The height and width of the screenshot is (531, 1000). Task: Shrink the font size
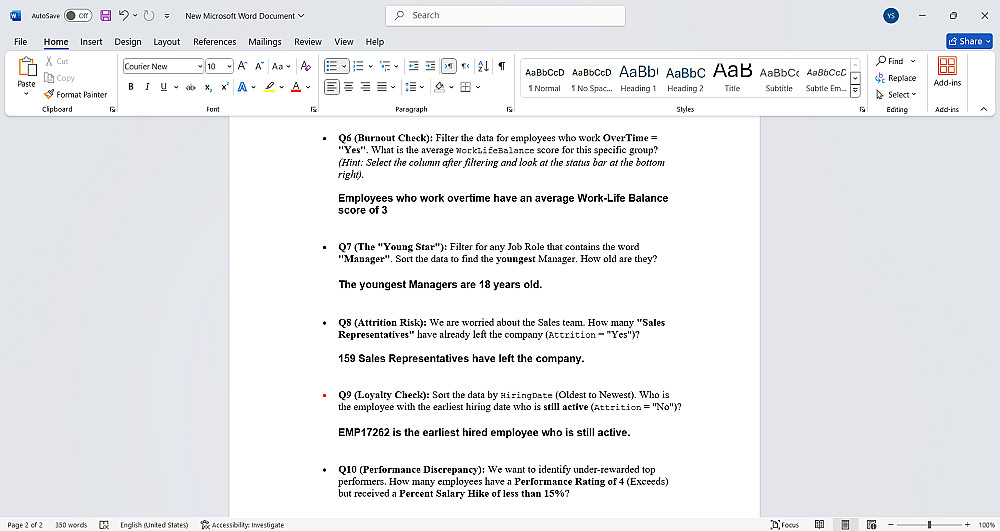[259, 66]
